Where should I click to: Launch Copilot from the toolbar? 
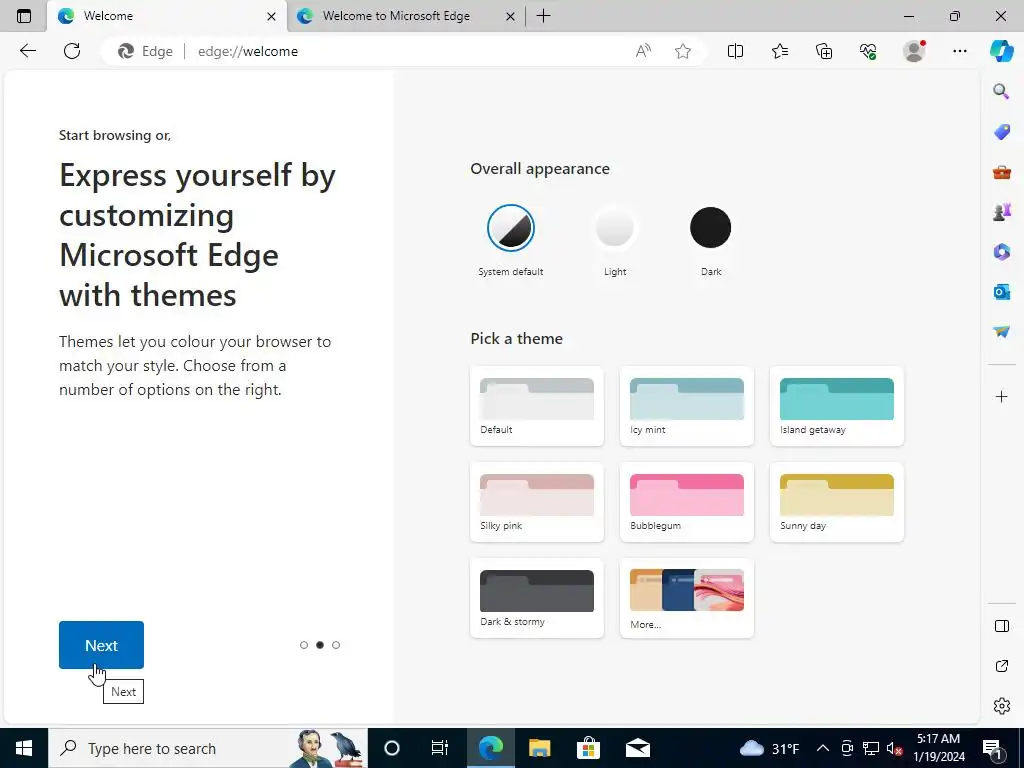[x=1001, y=51]
